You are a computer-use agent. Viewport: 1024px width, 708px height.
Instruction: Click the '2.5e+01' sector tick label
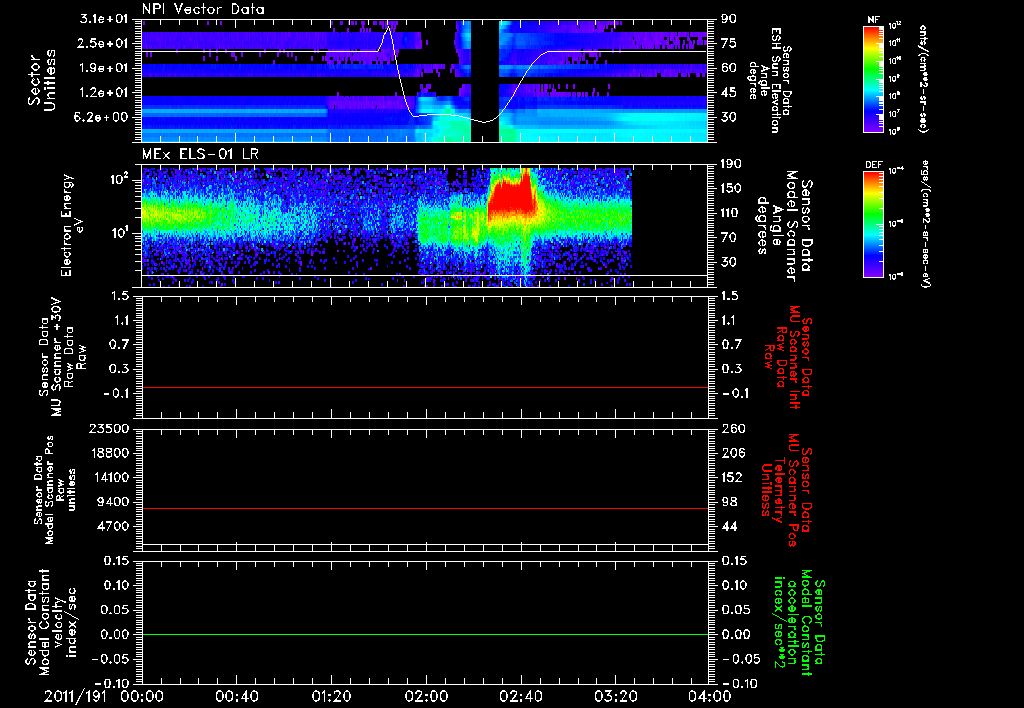click(x=104, y=43)
